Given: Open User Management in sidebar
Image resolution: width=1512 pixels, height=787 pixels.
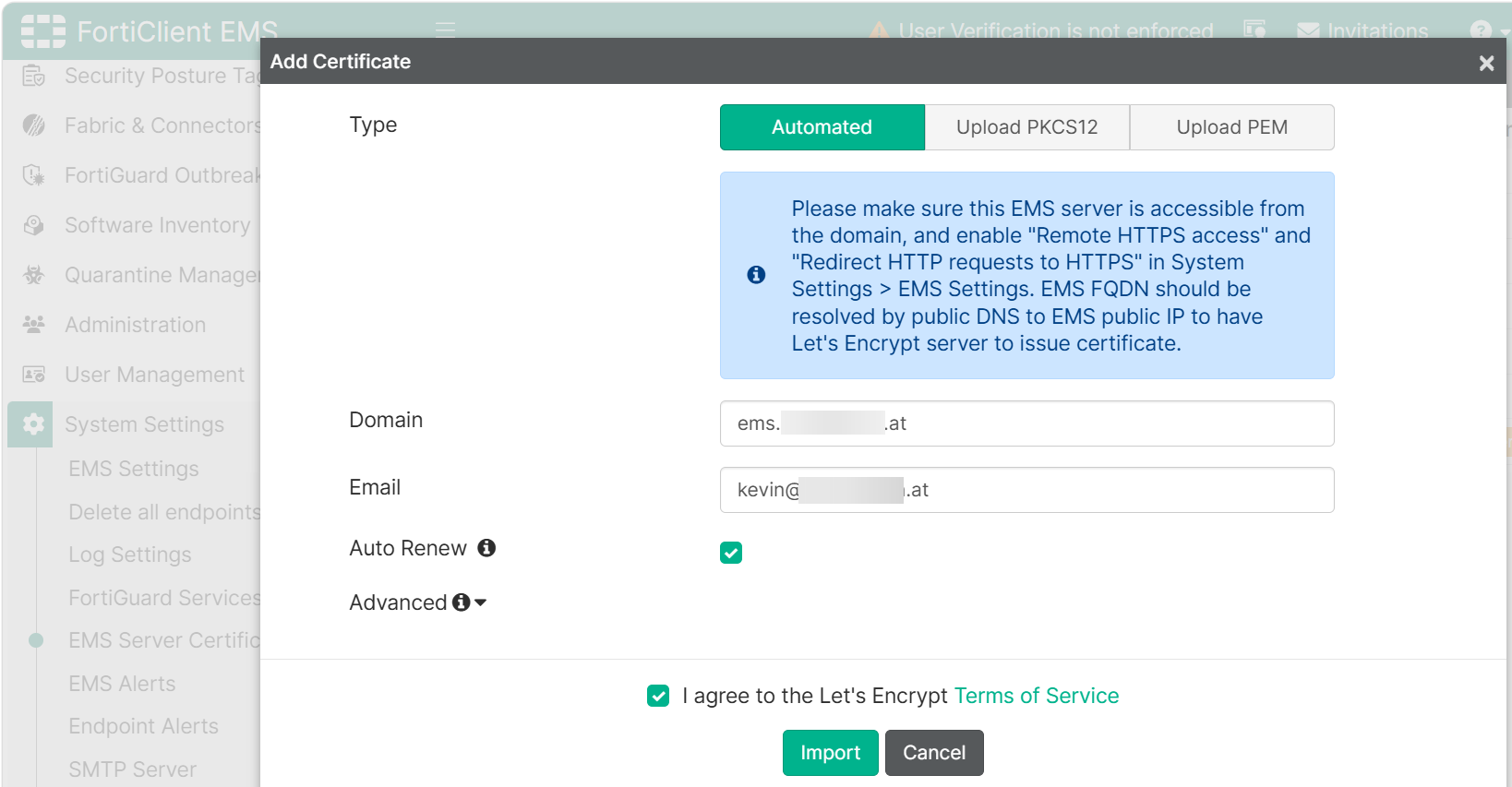Looking at the screenshot, I should pos(155,375).
